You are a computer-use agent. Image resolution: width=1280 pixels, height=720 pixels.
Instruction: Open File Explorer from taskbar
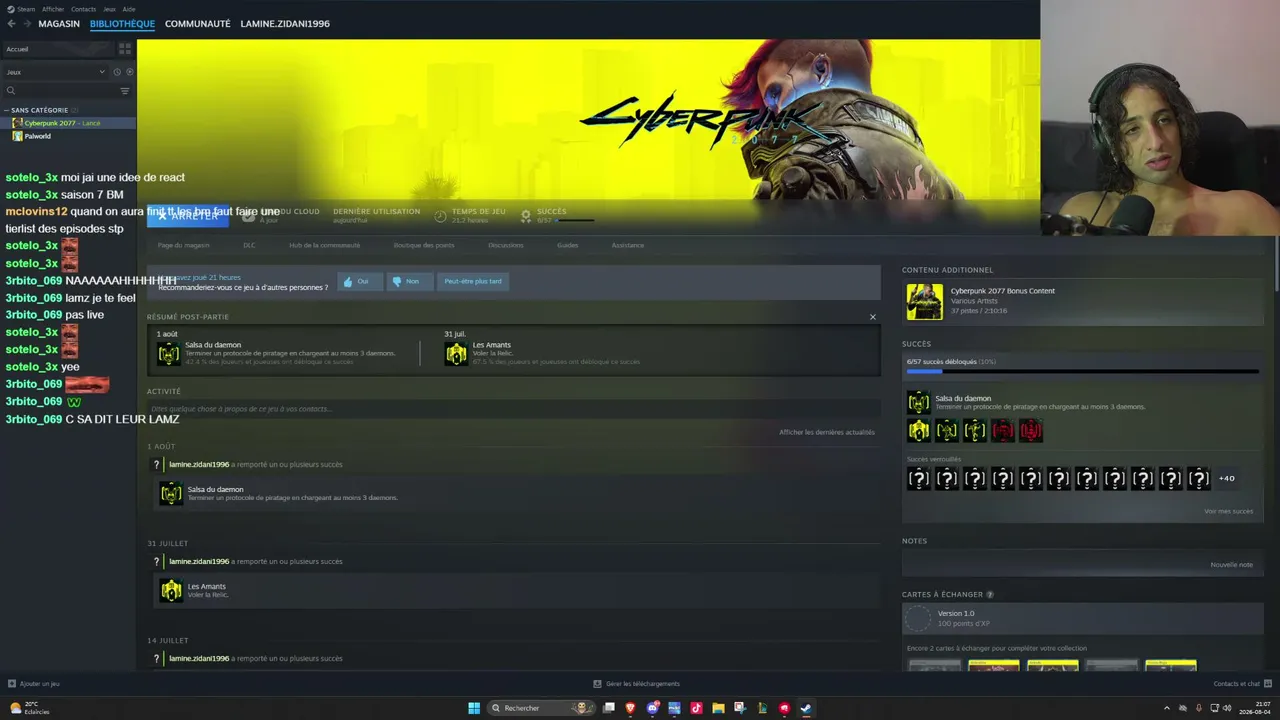click(718, 708)
